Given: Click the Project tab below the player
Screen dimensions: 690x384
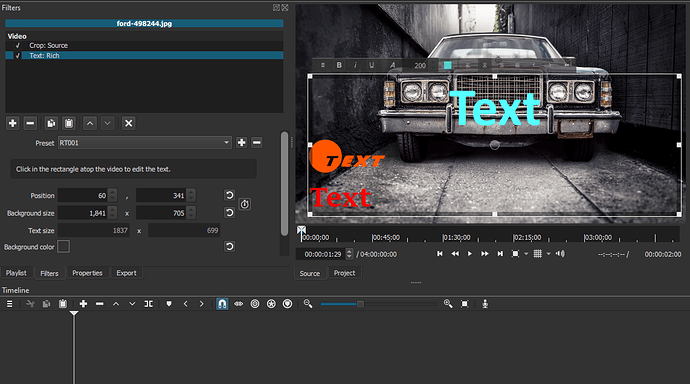Looking at the screenshot, I should 344,273.
